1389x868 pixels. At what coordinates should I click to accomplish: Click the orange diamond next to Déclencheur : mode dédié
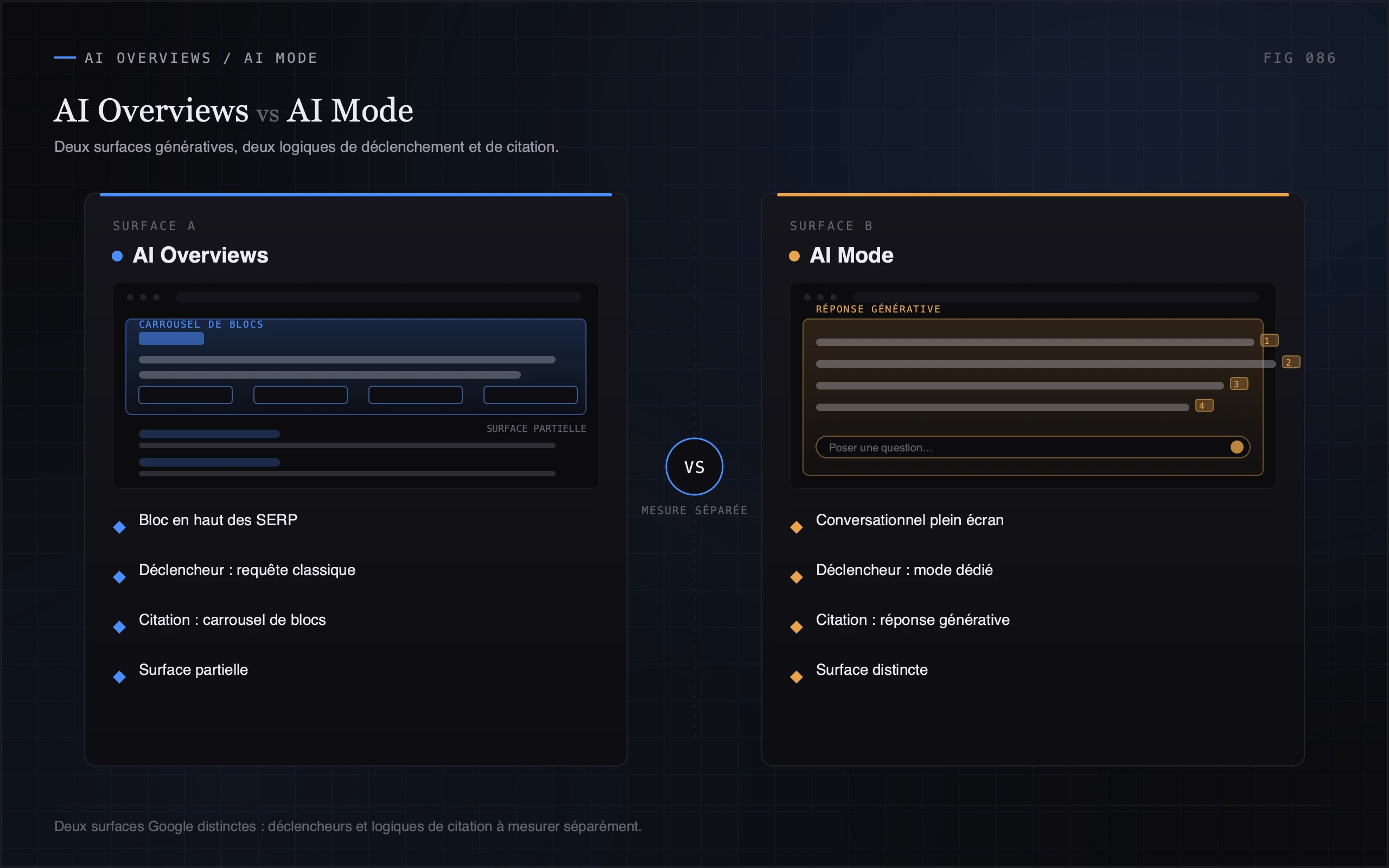[796, 577]
